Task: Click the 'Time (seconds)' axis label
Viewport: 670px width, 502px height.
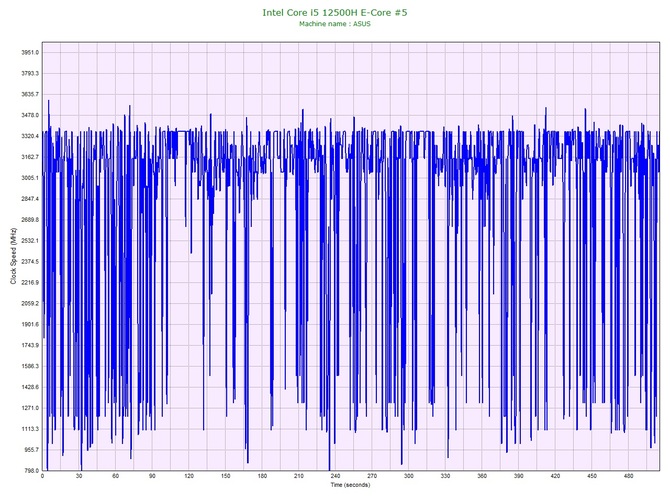Action: [350, 485]
